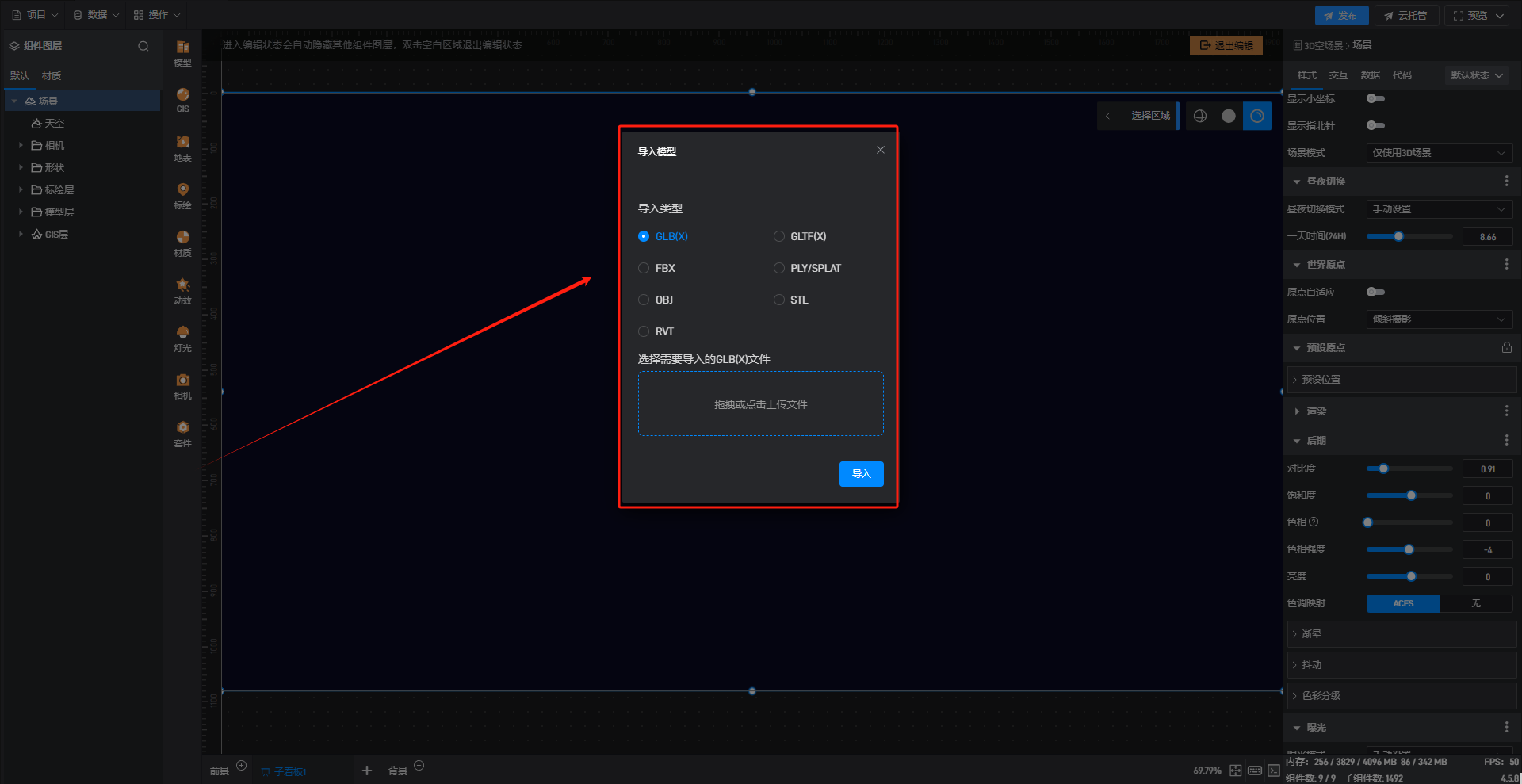The image size is (1522, 784).
Task: Close the 导入模型 dialog
Action: [x=880, y=150]
